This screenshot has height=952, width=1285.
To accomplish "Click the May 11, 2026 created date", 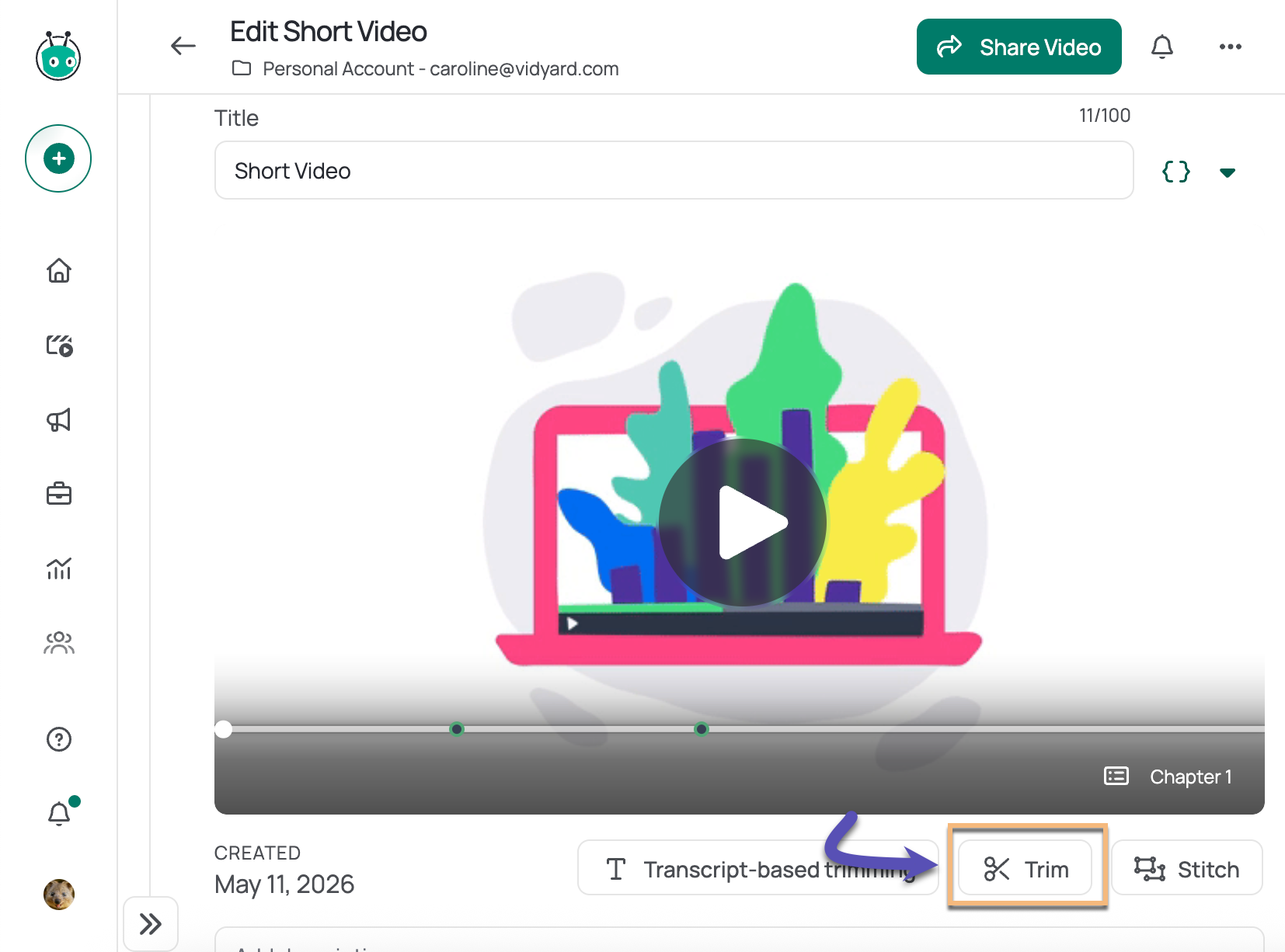I will click(x=284, y=884).
